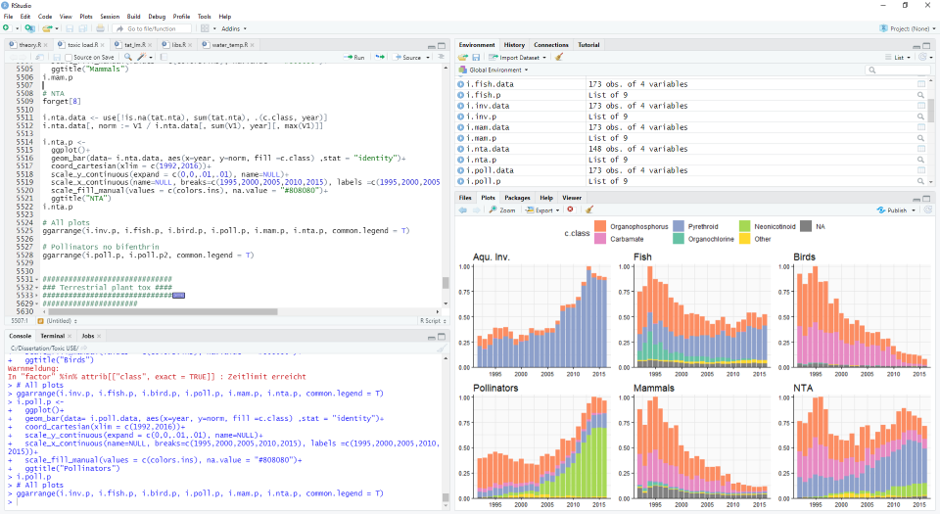
Task: Clear all plots with the broom icon
Action: [x=589, y=210]
